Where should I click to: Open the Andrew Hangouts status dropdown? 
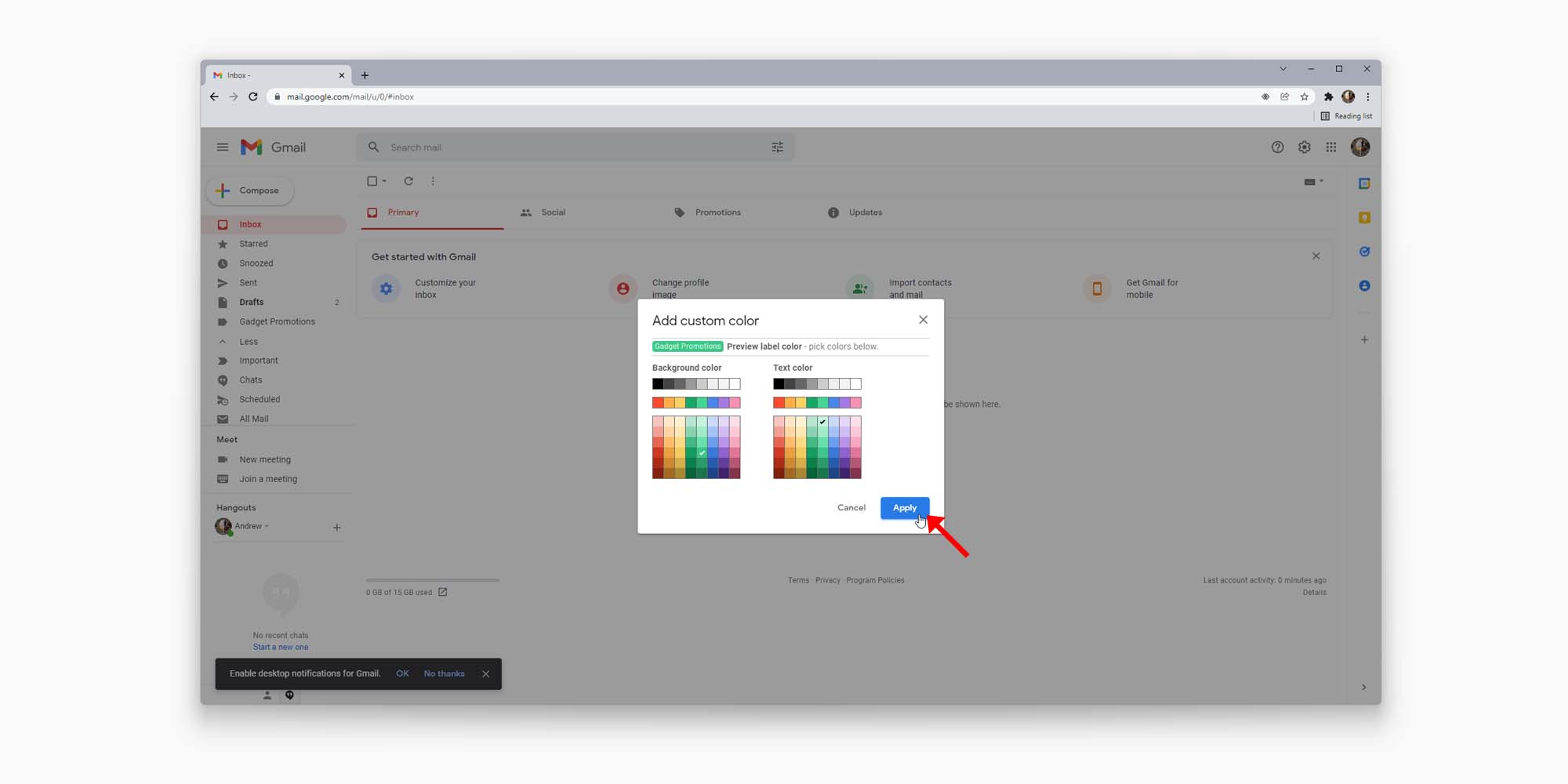[x=267, y=526]
